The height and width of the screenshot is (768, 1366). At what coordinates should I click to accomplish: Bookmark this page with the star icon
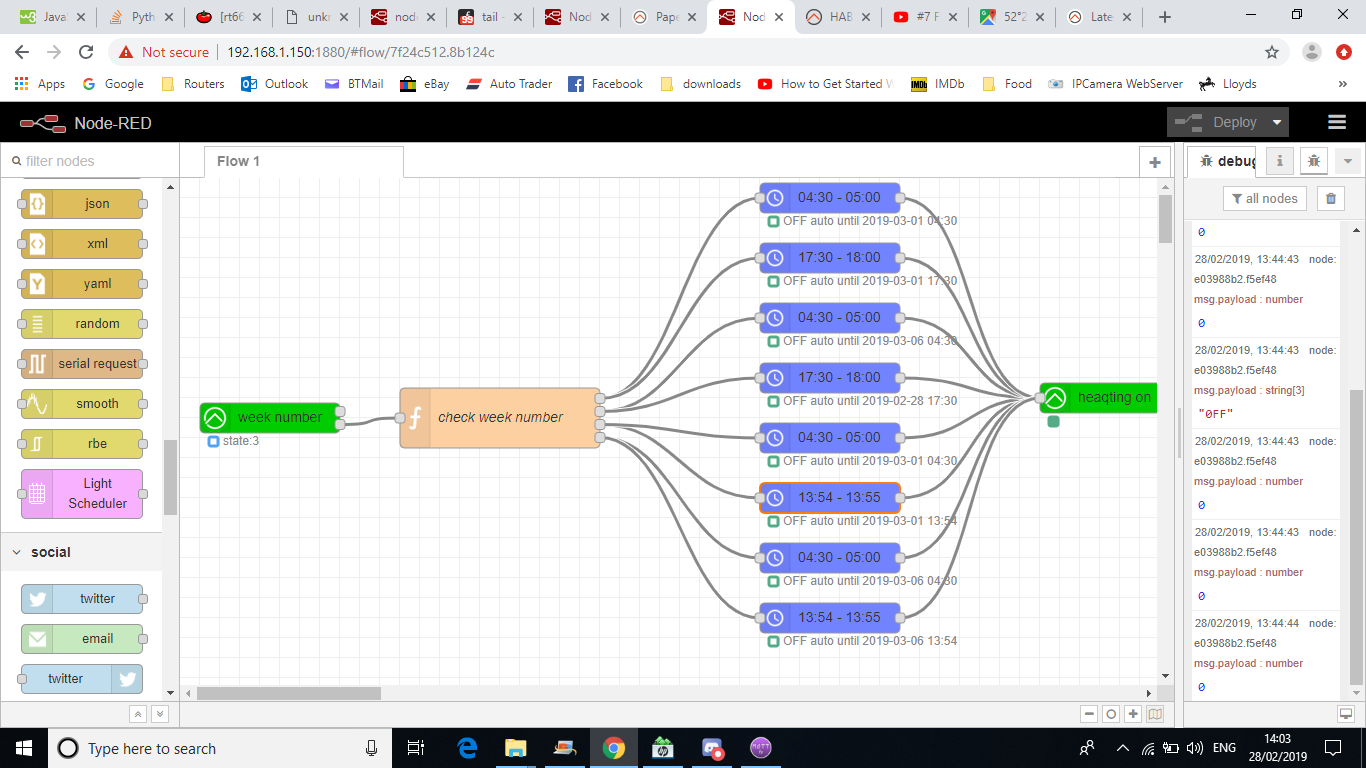pyautogui.click(x=1272, y=52)
